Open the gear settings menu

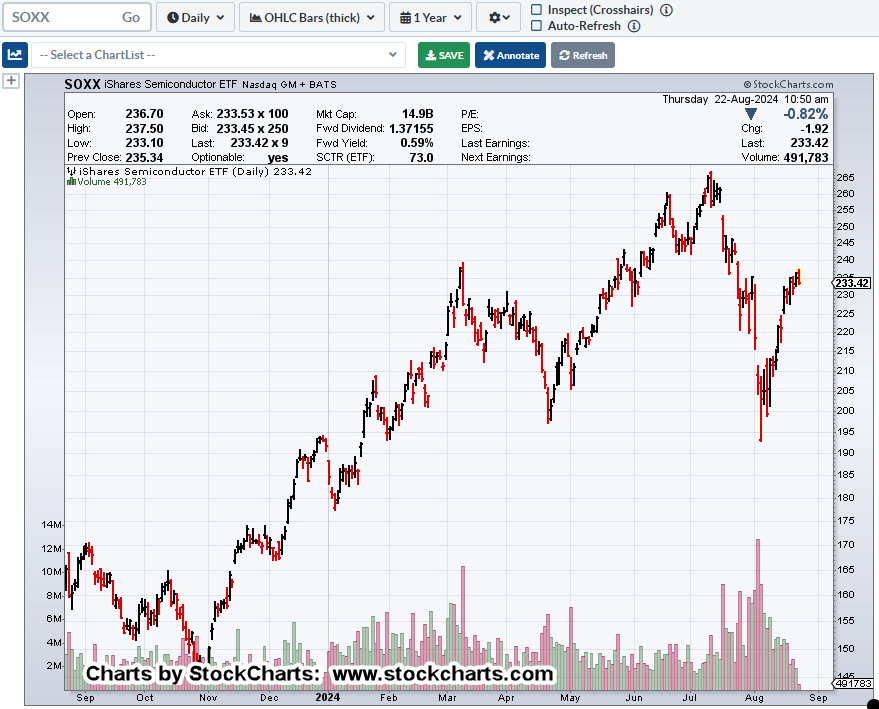499,17
